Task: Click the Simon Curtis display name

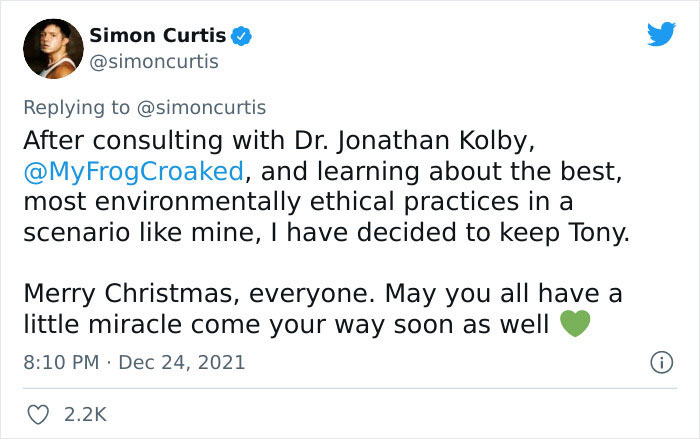Action: click(157, 36)
